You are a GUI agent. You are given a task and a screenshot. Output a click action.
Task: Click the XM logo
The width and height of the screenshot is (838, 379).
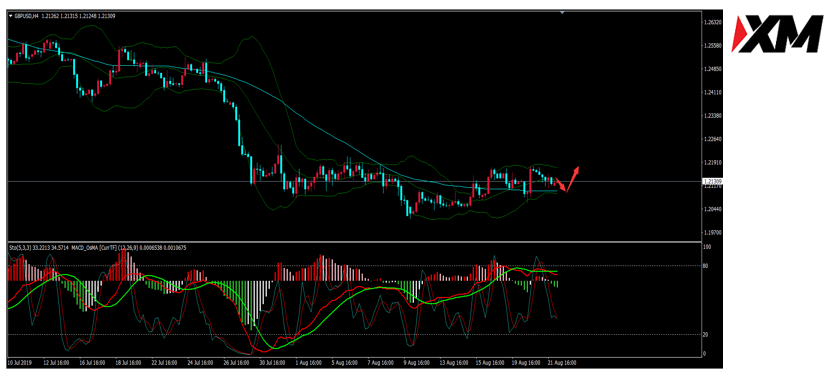(x=778, y=34)
